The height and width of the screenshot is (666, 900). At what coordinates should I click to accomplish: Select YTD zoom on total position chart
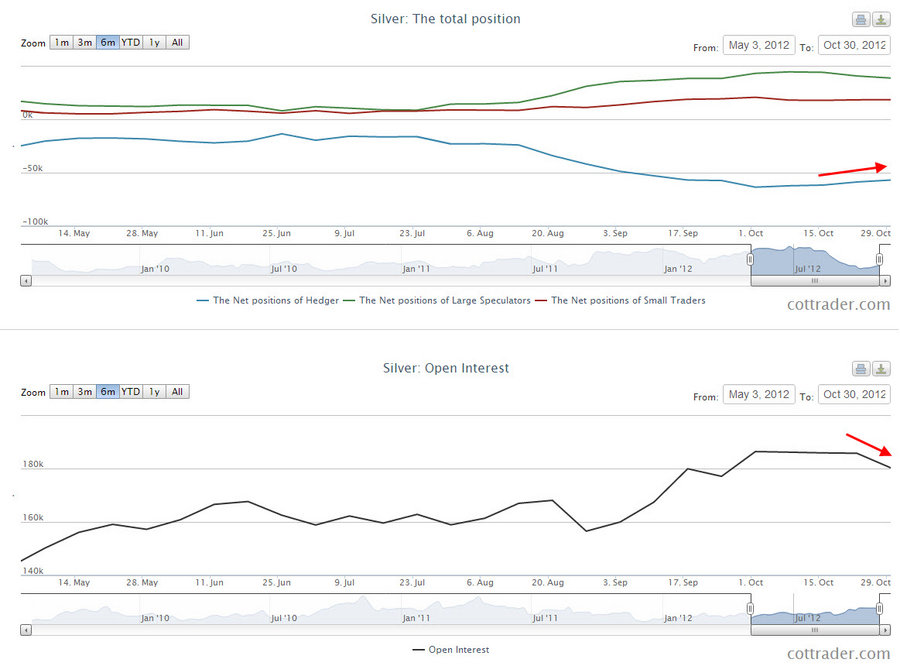[x=131, y=42]
